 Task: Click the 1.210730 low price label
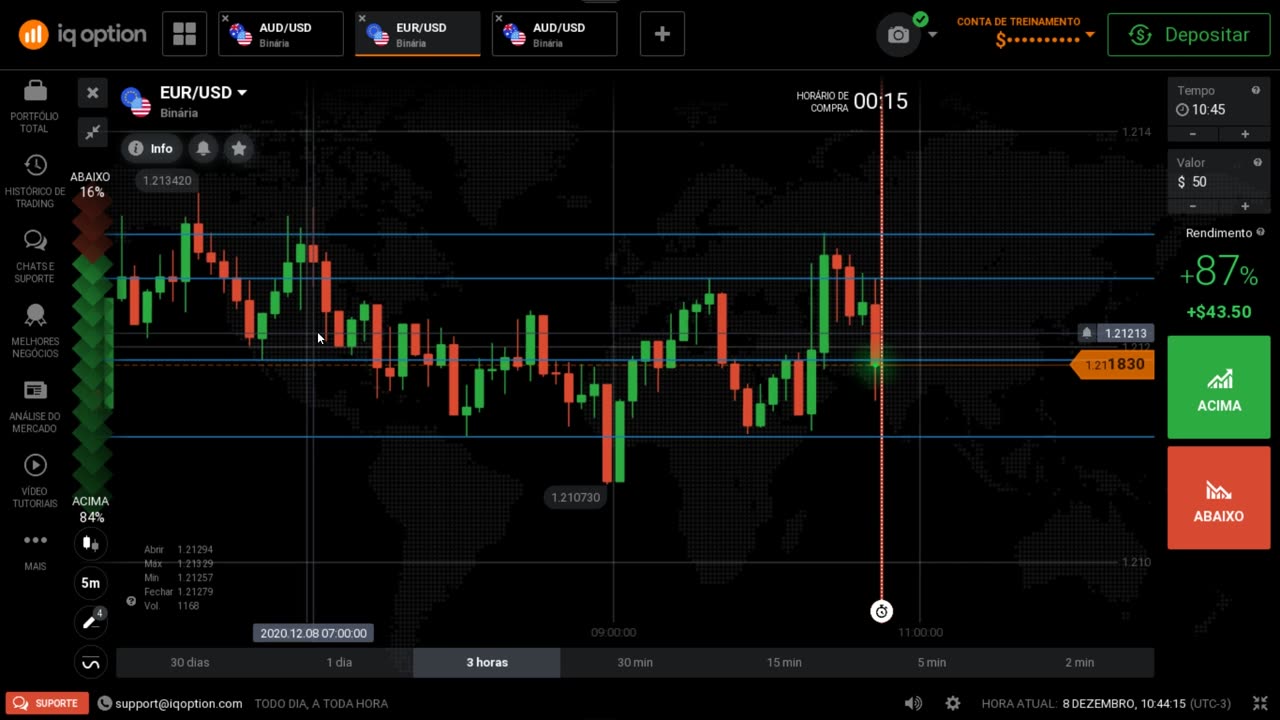pos(576,497)
